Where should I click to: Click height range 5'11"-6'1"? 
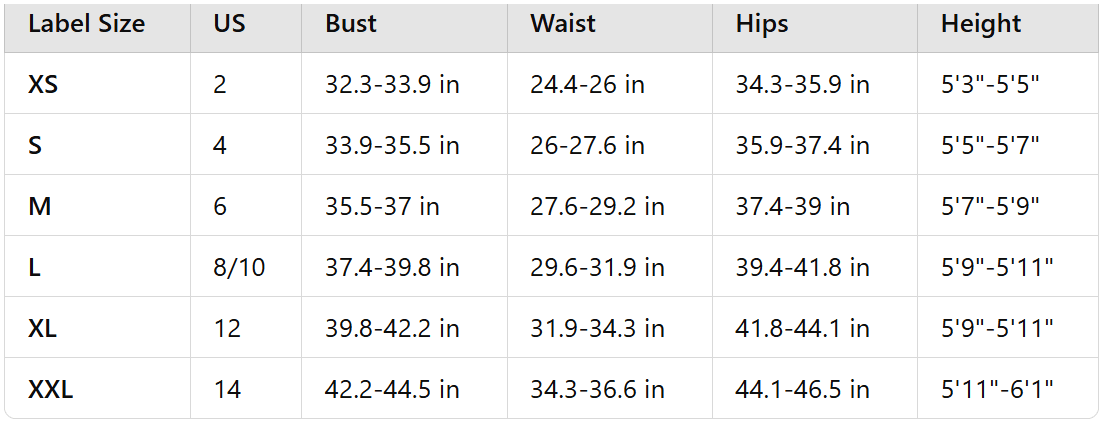997,389
